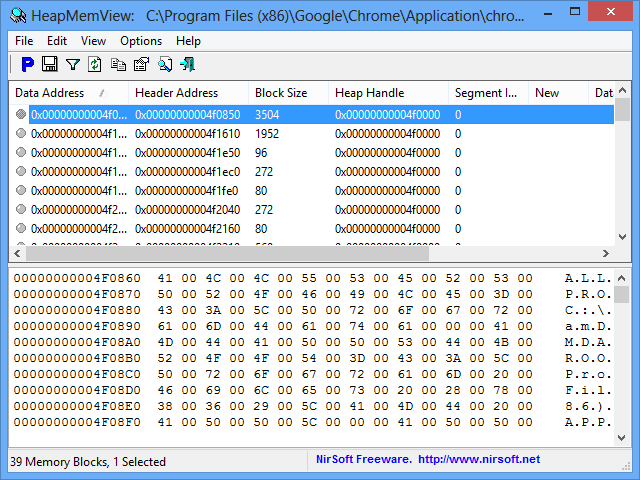Click the Exit door icon

186,64
